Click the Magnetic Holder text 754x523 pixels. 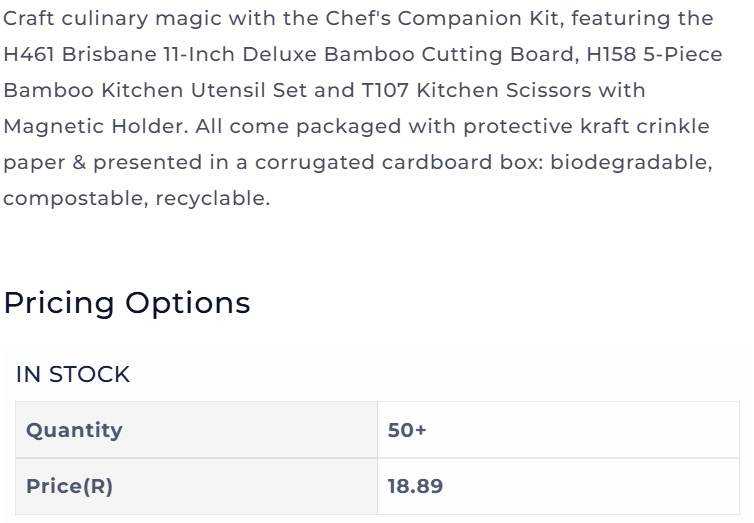pos(93,126)
